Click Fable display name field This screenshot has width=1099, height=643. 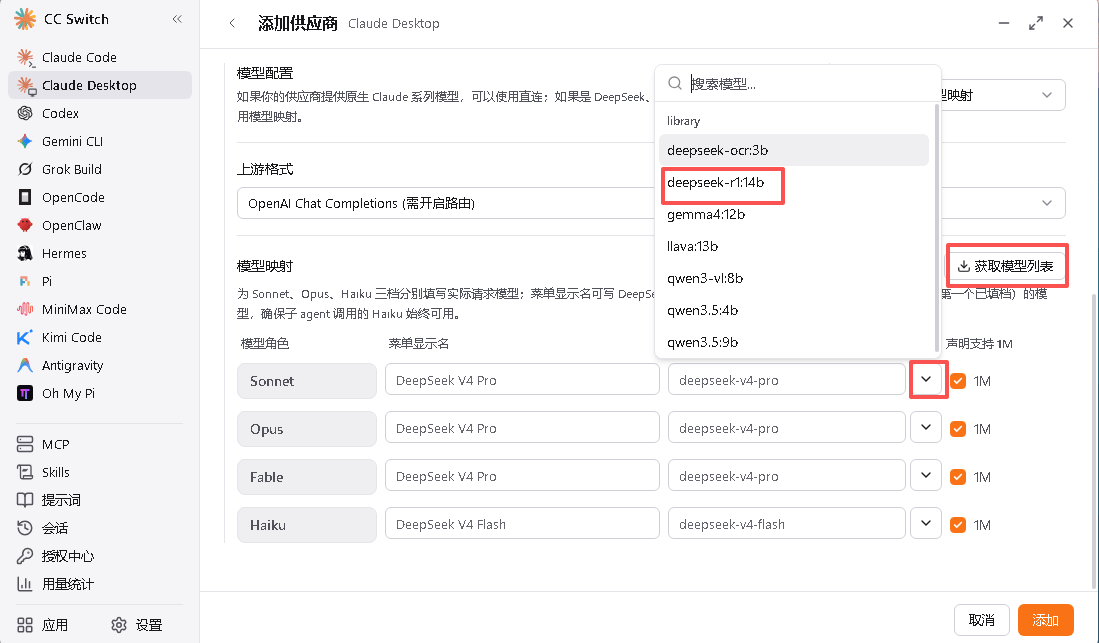click(522, 475)
